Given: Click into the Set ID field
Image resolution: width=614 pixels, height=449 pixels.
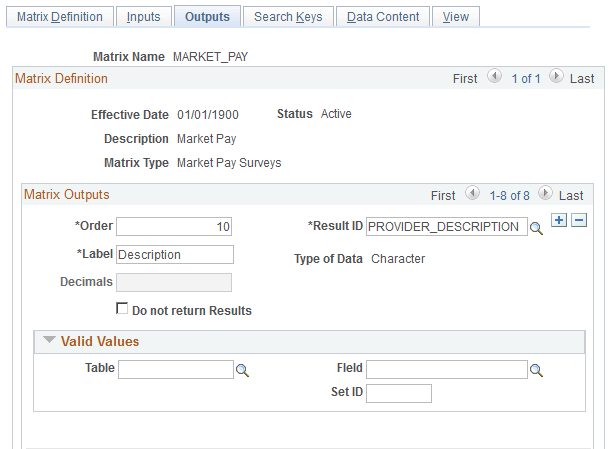Looking at the screenshot, I should [x=399, y=393].
